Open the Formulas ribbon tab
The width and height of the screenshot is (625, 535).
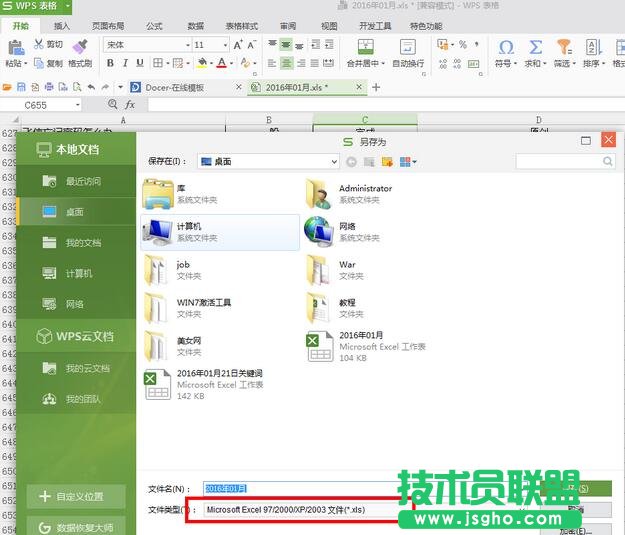(154, 26)
